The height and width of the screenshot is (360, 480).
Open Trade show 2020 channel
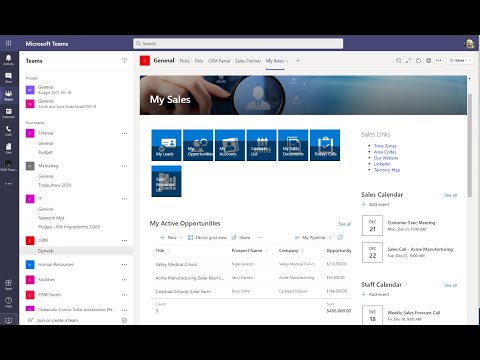pos(55,185)
